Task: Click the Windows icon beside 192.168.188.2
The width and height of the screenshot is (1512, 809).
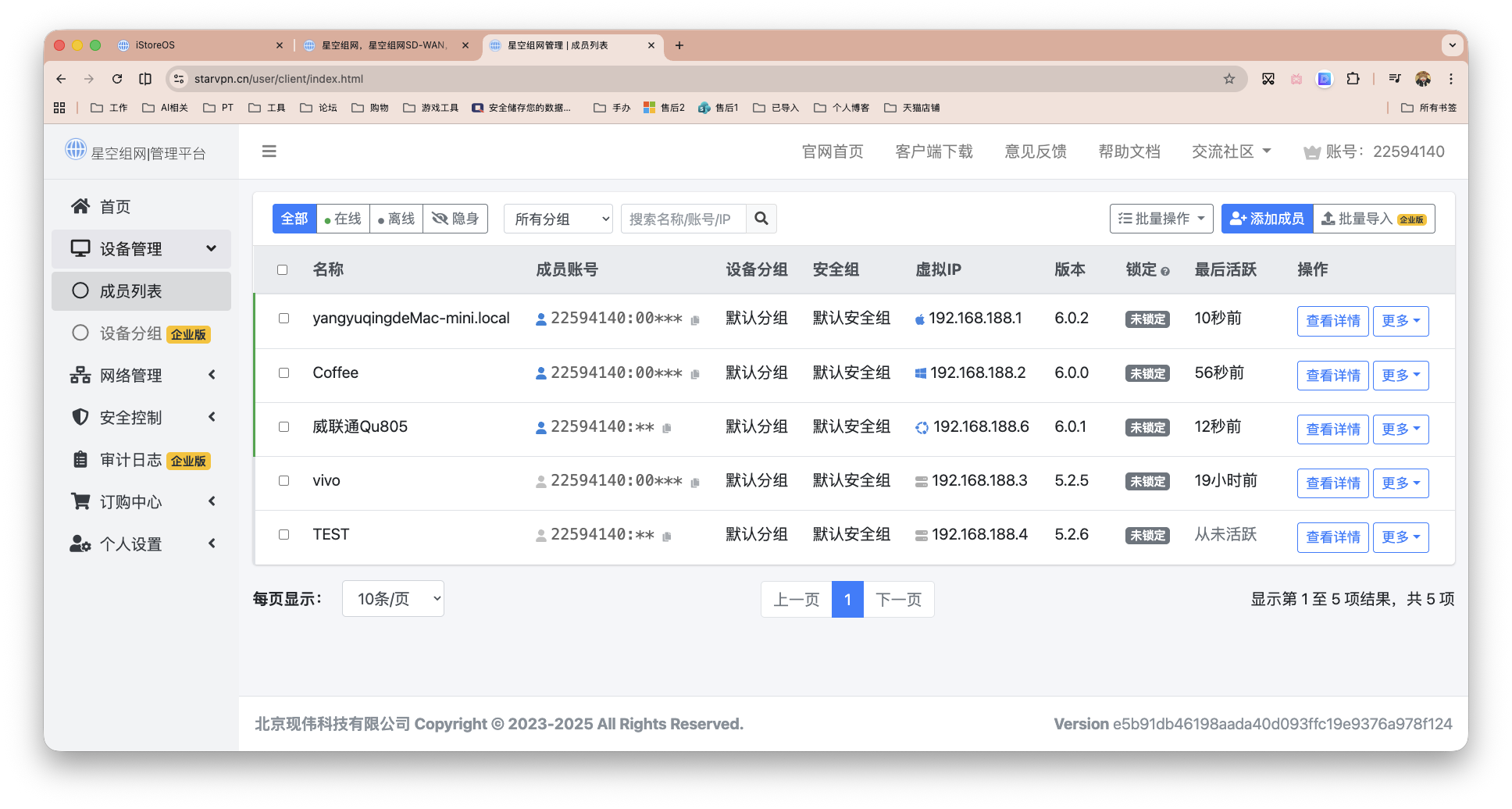Action: pos(921,372)
